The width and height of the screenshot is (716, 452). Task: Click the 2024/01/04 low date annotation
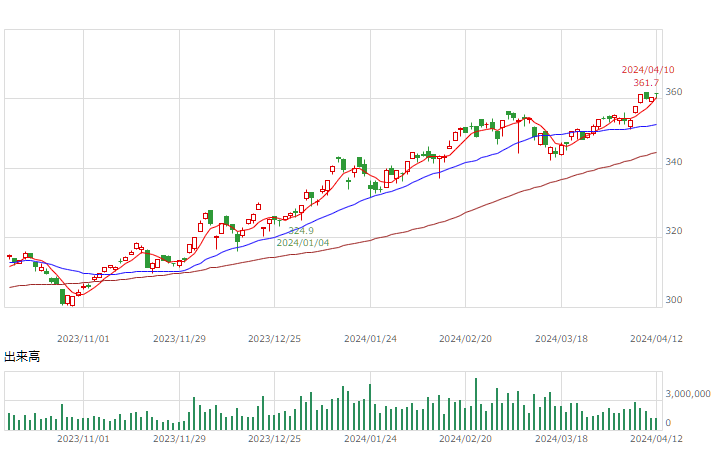[303, 243]
